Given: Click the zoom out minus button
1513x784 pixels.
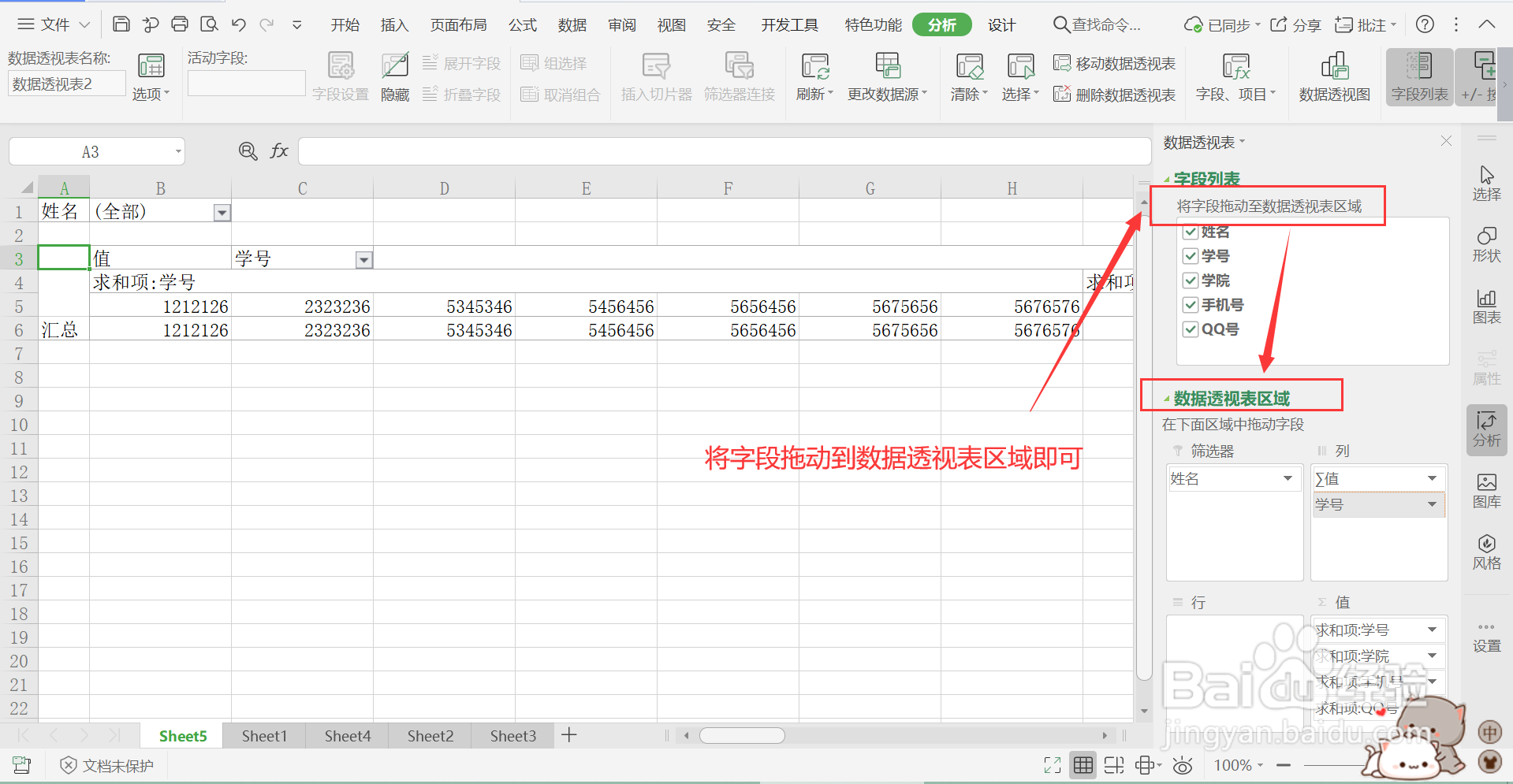Looking at the screenshot, I should coord(1284,765).
